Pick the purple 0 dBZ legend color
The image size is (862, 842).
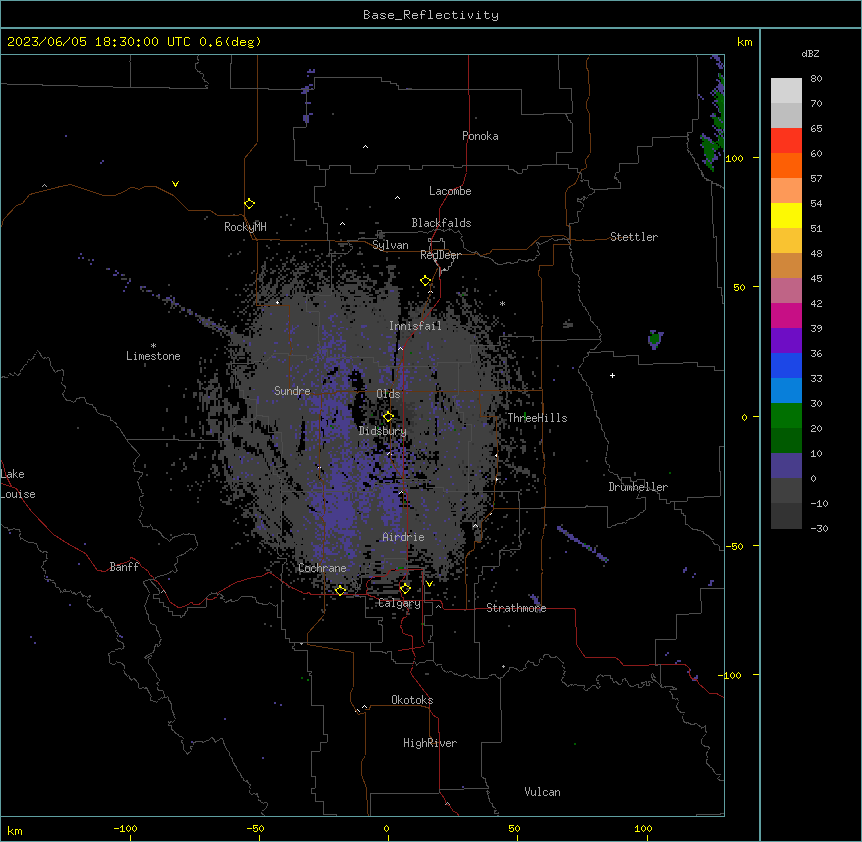tap(786, 466)
